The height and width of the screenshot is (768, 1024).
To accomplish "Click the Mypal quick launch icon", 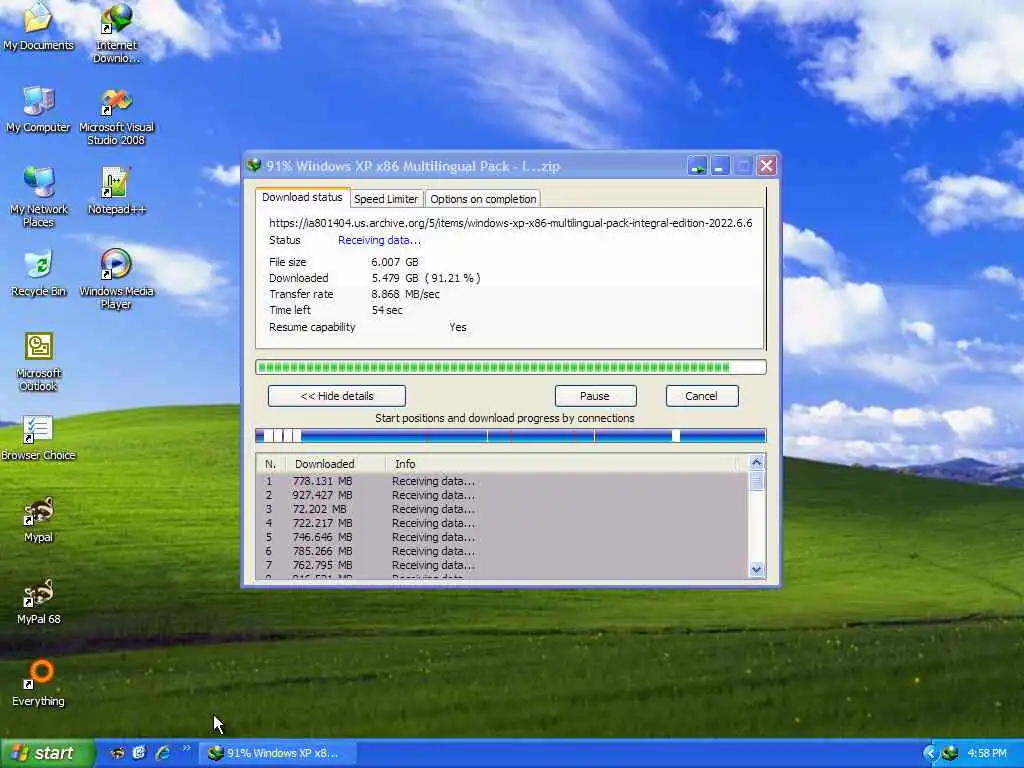I will [118, 753].
